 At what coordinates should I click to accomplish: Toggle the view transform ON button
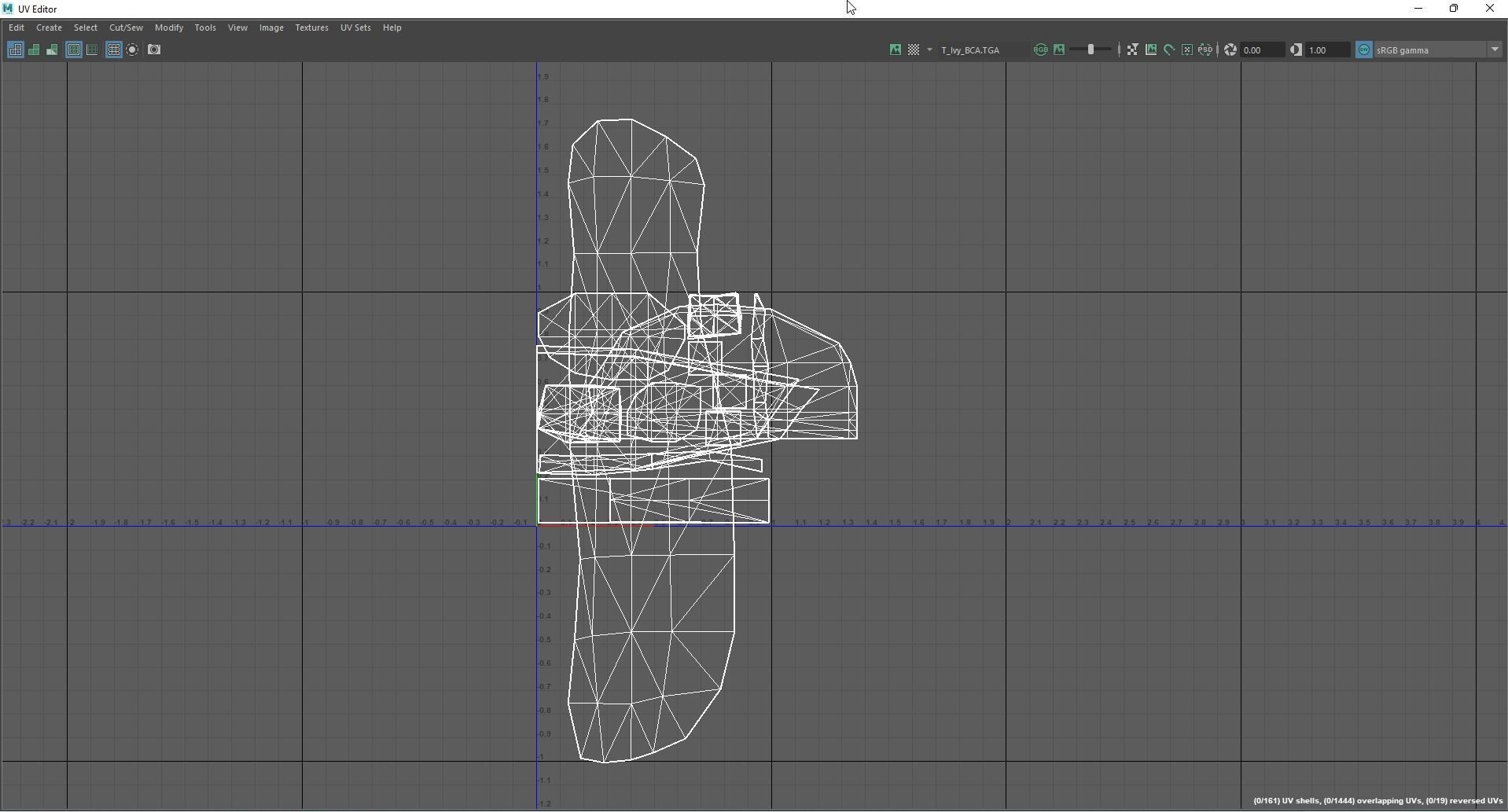[x=1364, y=50]
